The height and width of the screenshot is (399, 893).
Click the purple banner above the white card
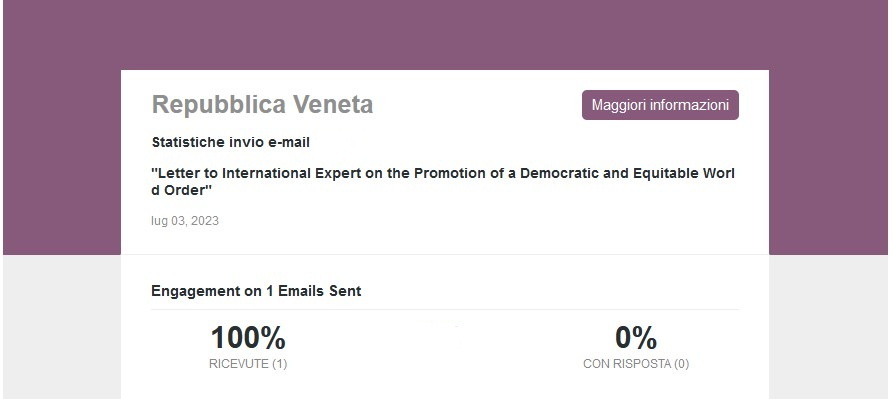(444, 34)
